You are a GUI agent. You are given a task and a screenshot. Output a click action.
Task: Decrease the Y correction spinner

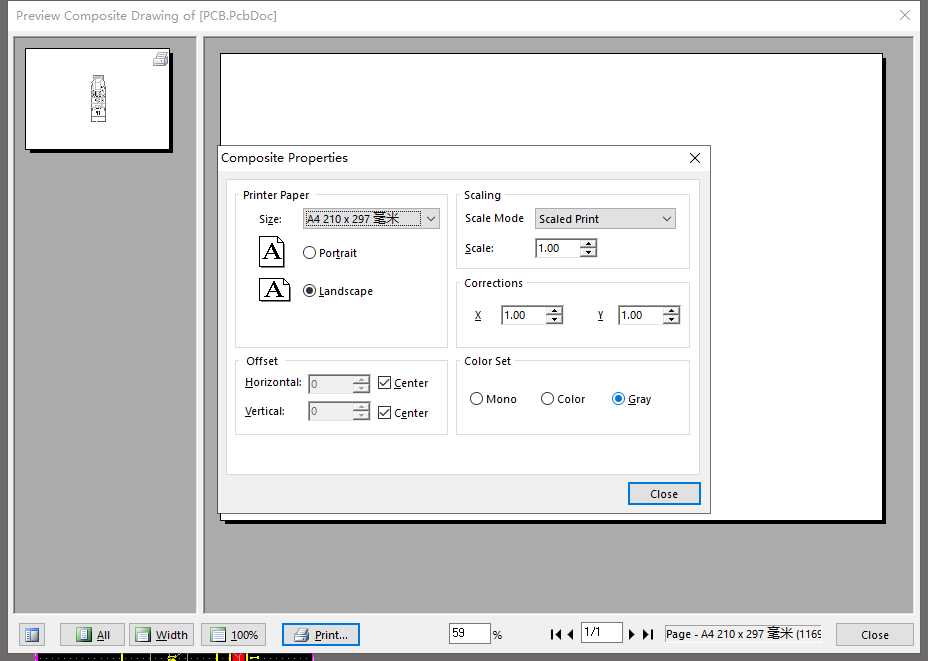click(671, 320)
